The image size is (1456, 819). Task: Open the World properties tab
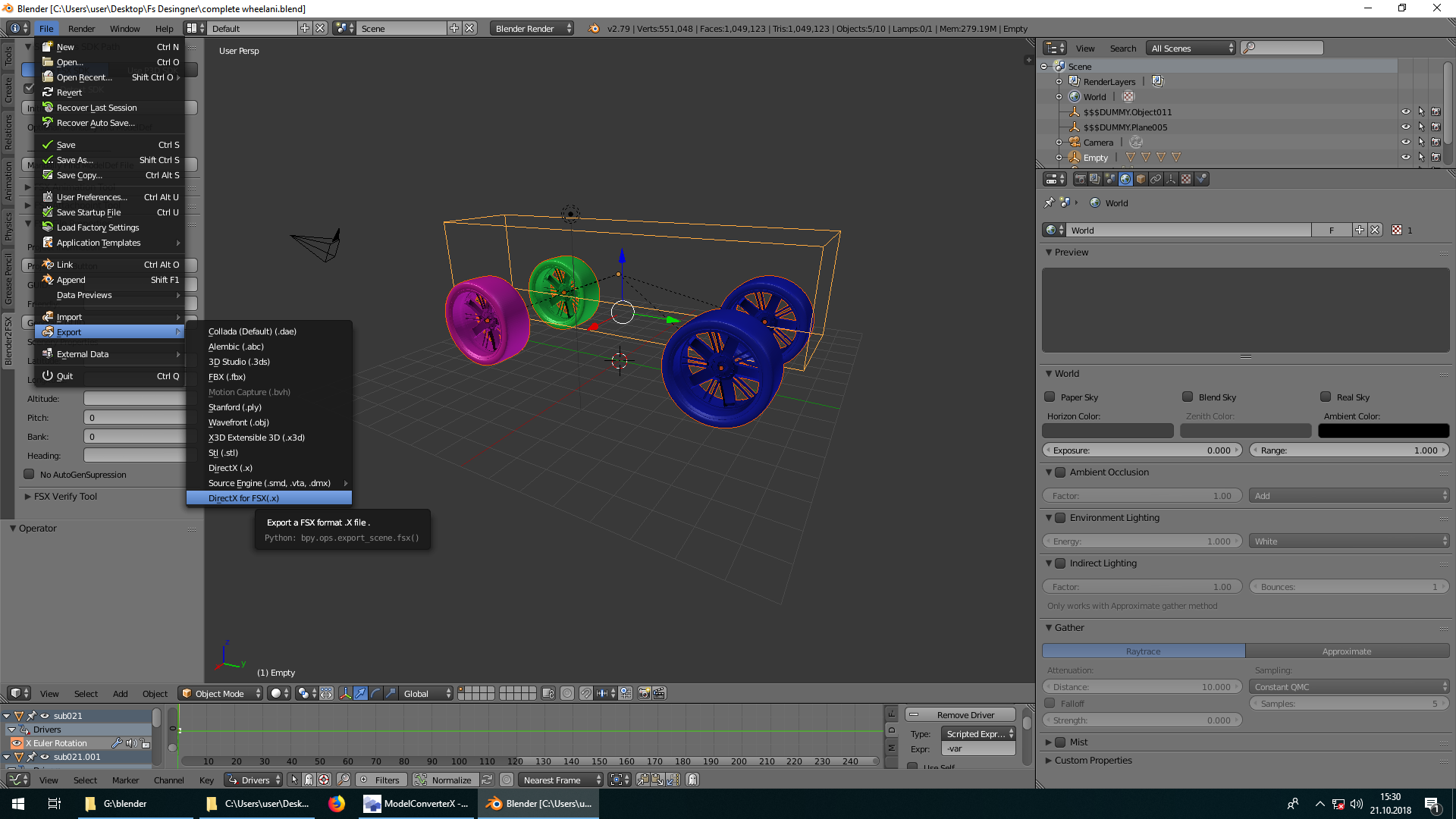coord(1125,179)
